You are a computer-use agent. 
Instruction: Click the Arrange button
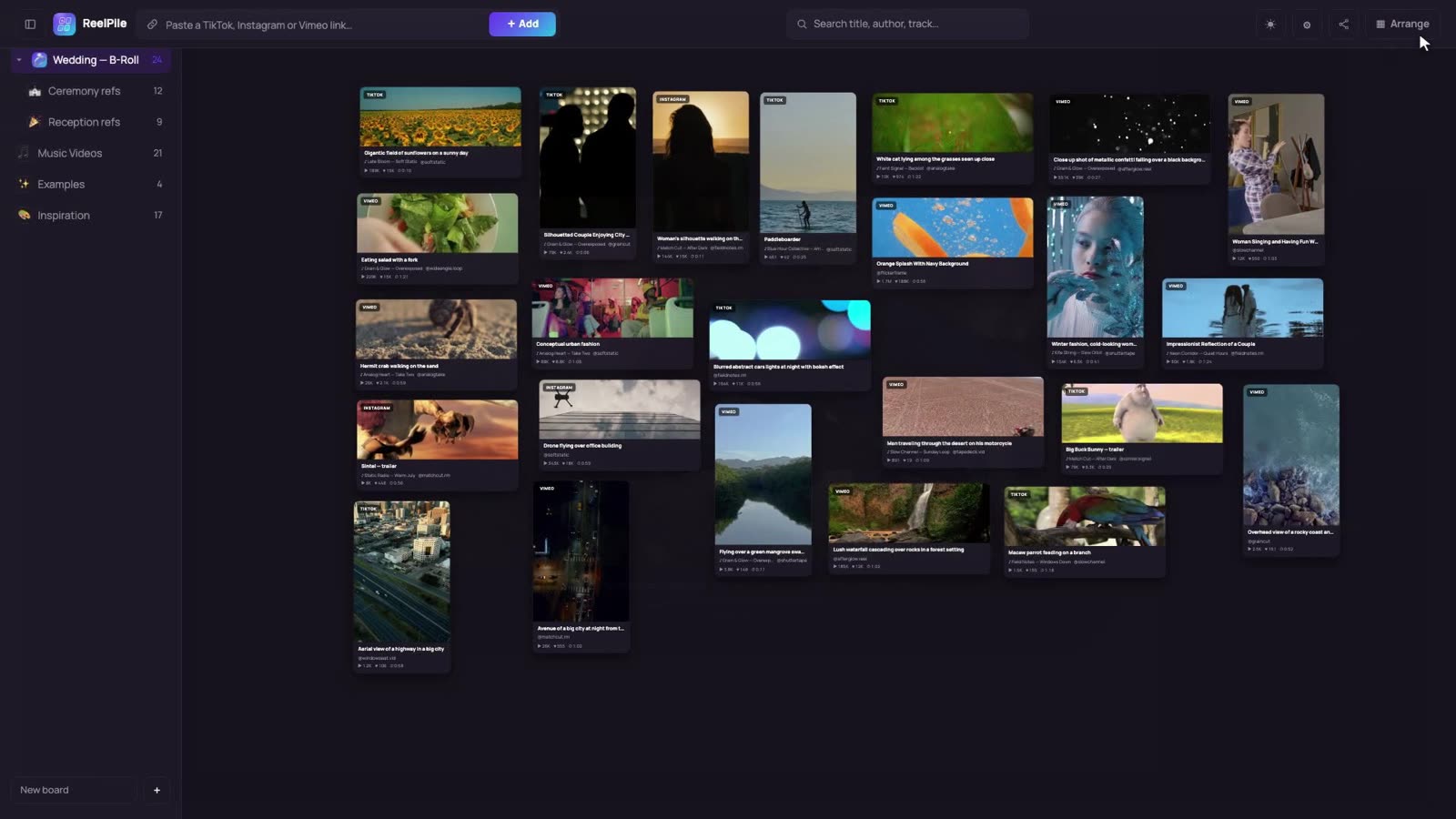tap(1402, 25)
